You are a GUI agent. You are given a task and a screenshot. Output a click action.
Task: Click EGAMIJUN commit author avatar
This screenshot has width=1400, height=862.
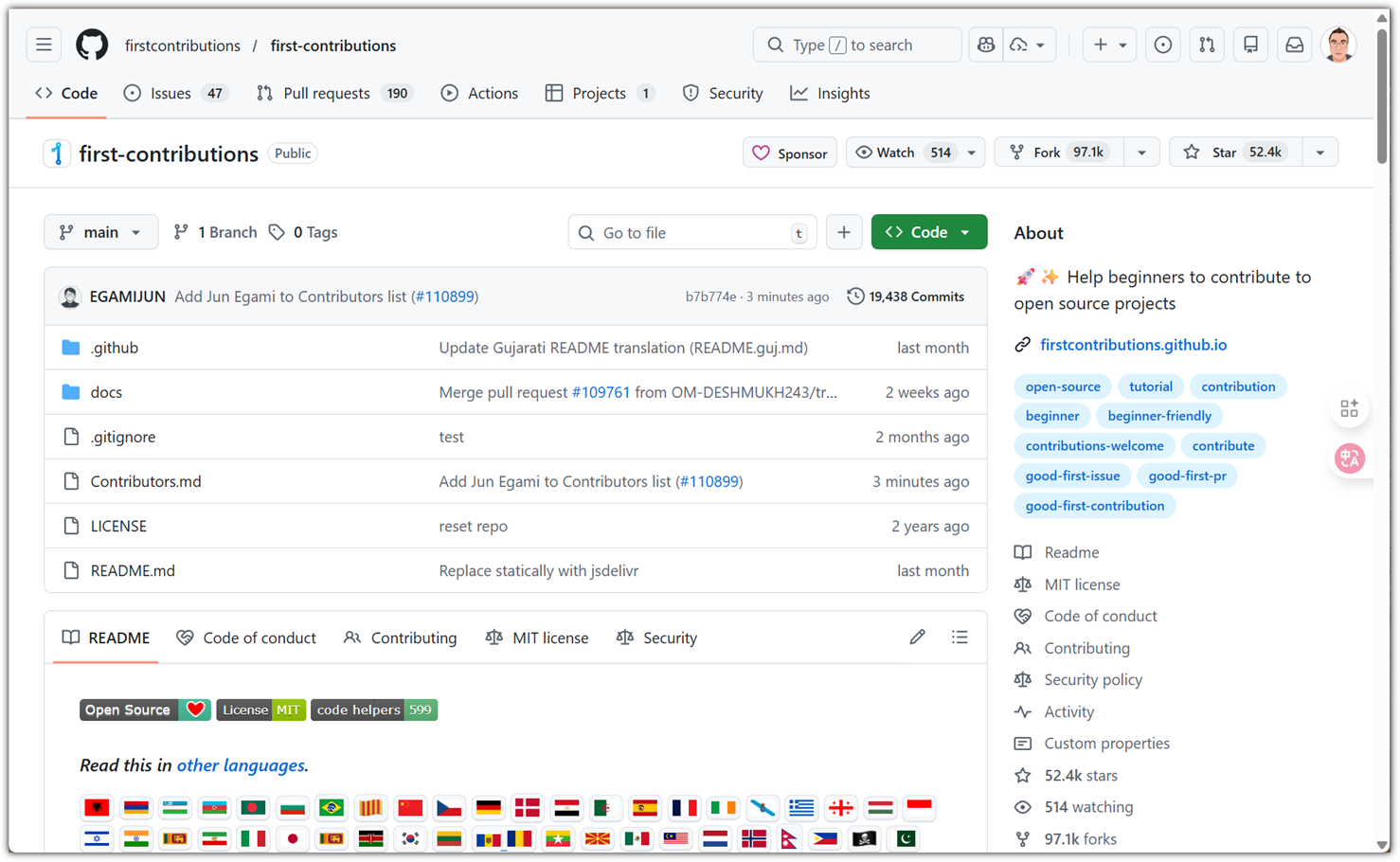pos(70,296)
